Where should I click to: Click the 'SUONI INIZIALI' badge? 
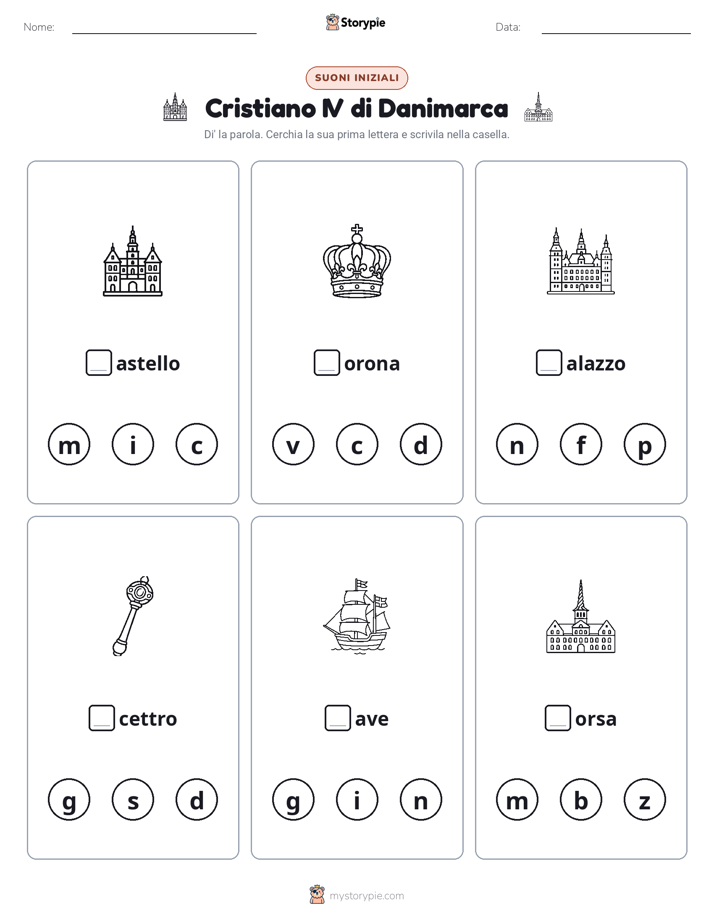click(x=357, y=78)
